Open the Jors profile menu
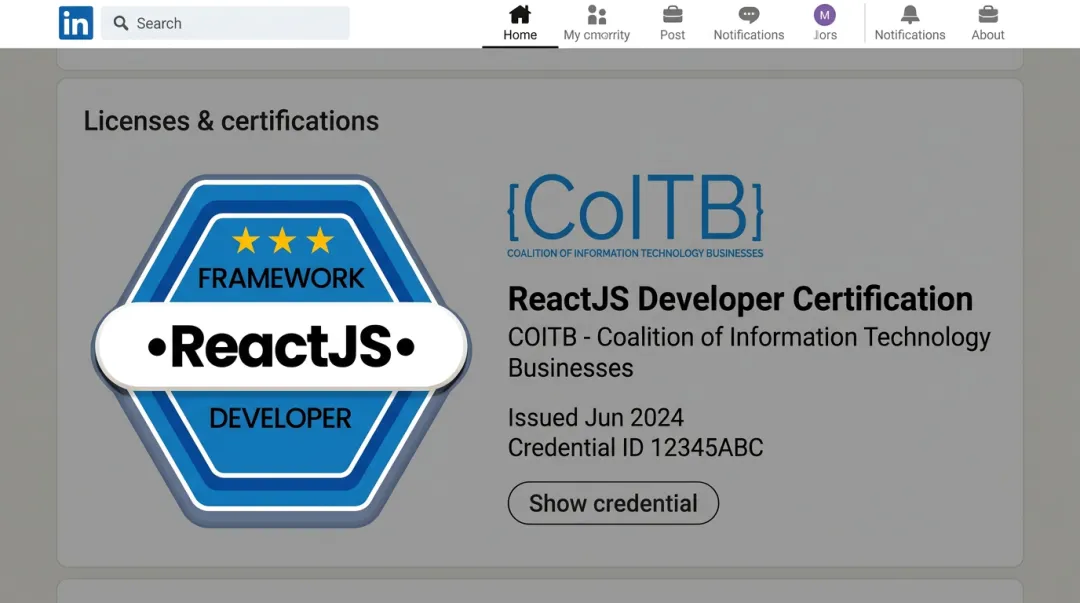The width and height of the screenshot is (1080, 603). 824,24
